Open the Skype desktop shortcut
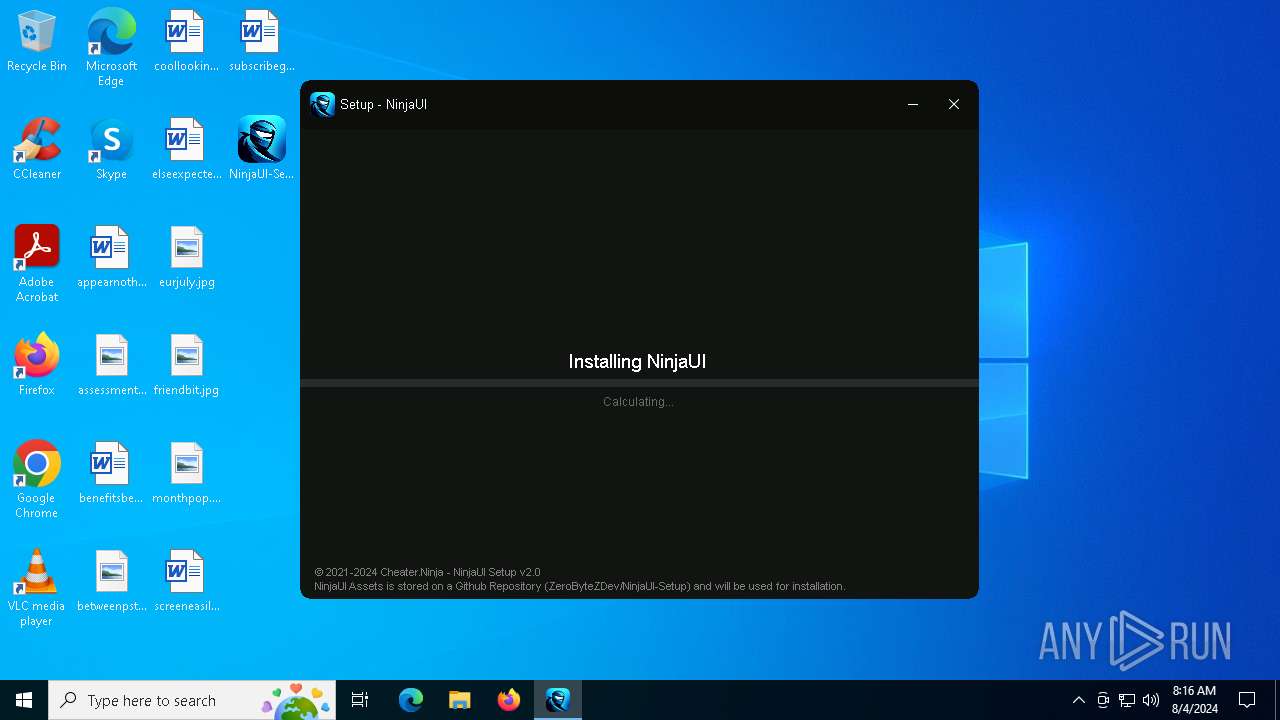This screenshot has height=720, width=1280. [x=111, y=150]
